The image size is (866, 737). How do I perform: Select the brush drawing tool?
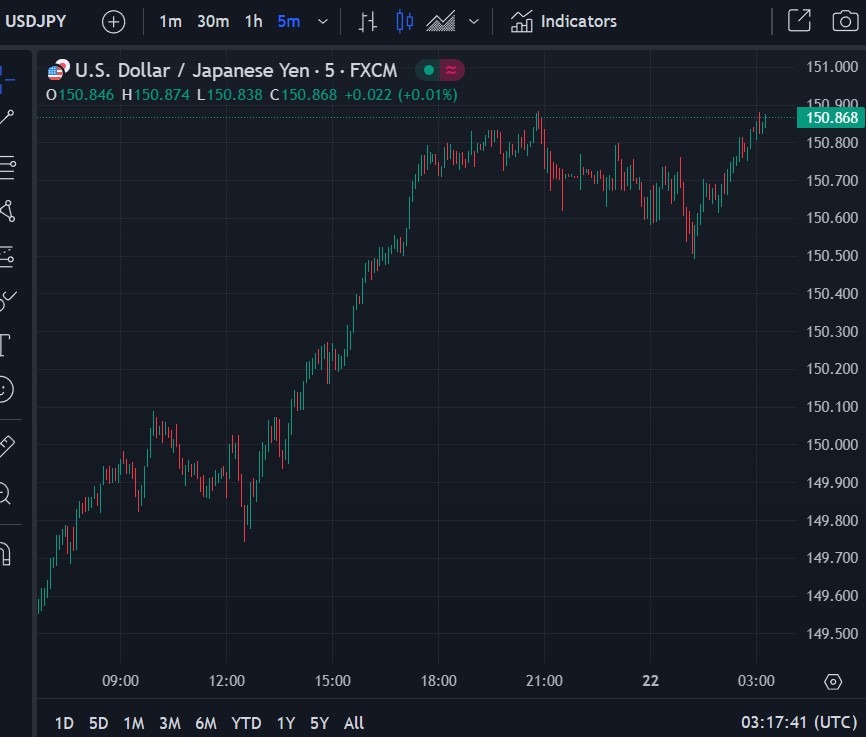tap(8, 301)
